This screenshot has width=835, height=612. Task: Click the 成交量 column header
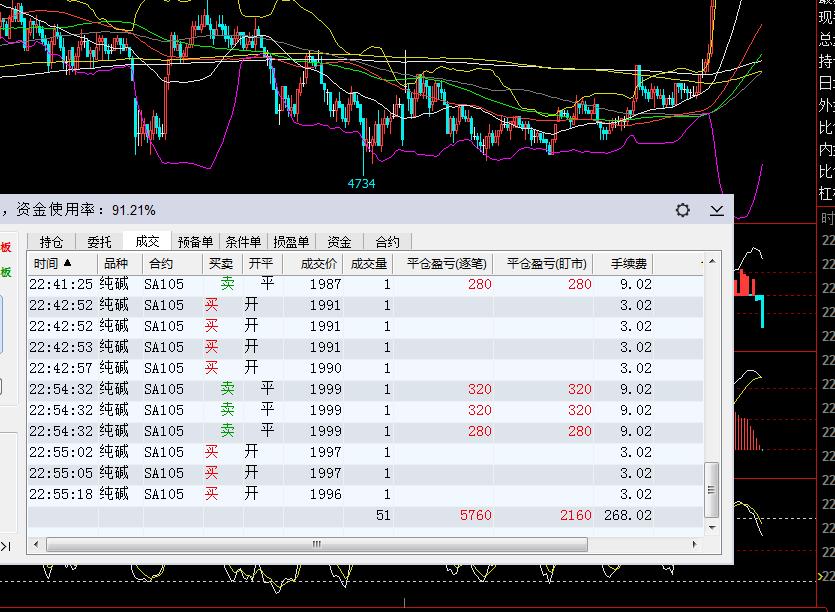pyautogui.click(x=369, y=264)
